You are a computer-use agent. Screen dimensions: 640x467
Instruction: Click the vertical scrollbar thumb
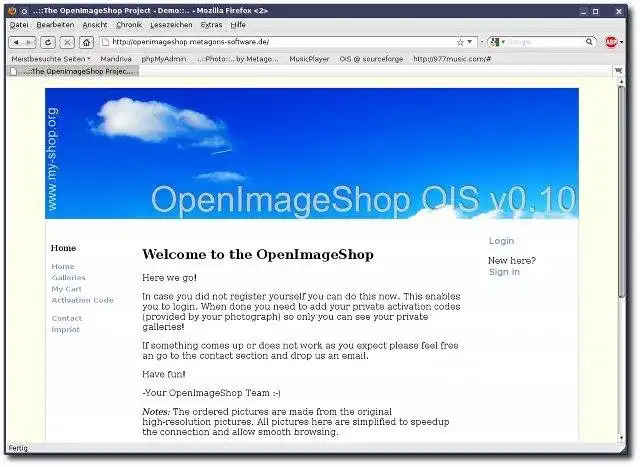622,192
